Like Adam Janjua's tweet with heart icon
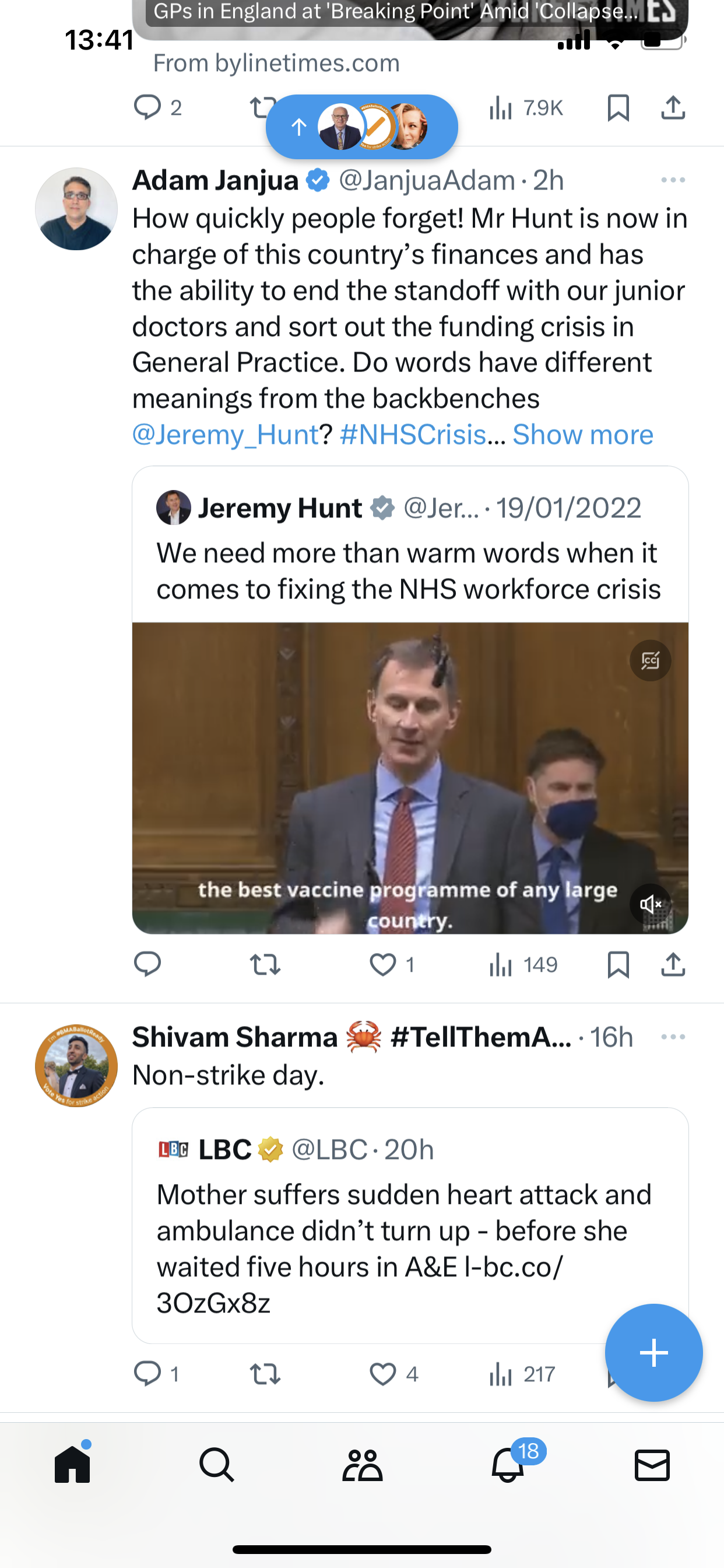724x1568 pixels. coord(382,965)
